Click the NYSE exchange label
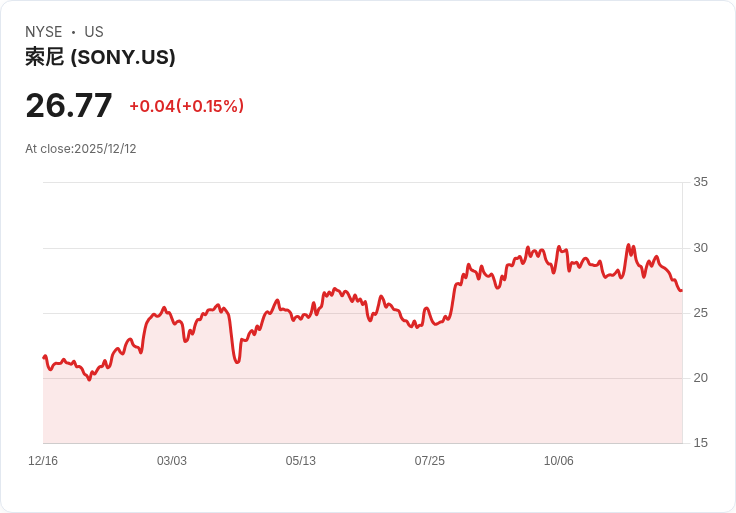The image size is (736, 513). click(43, 31)
